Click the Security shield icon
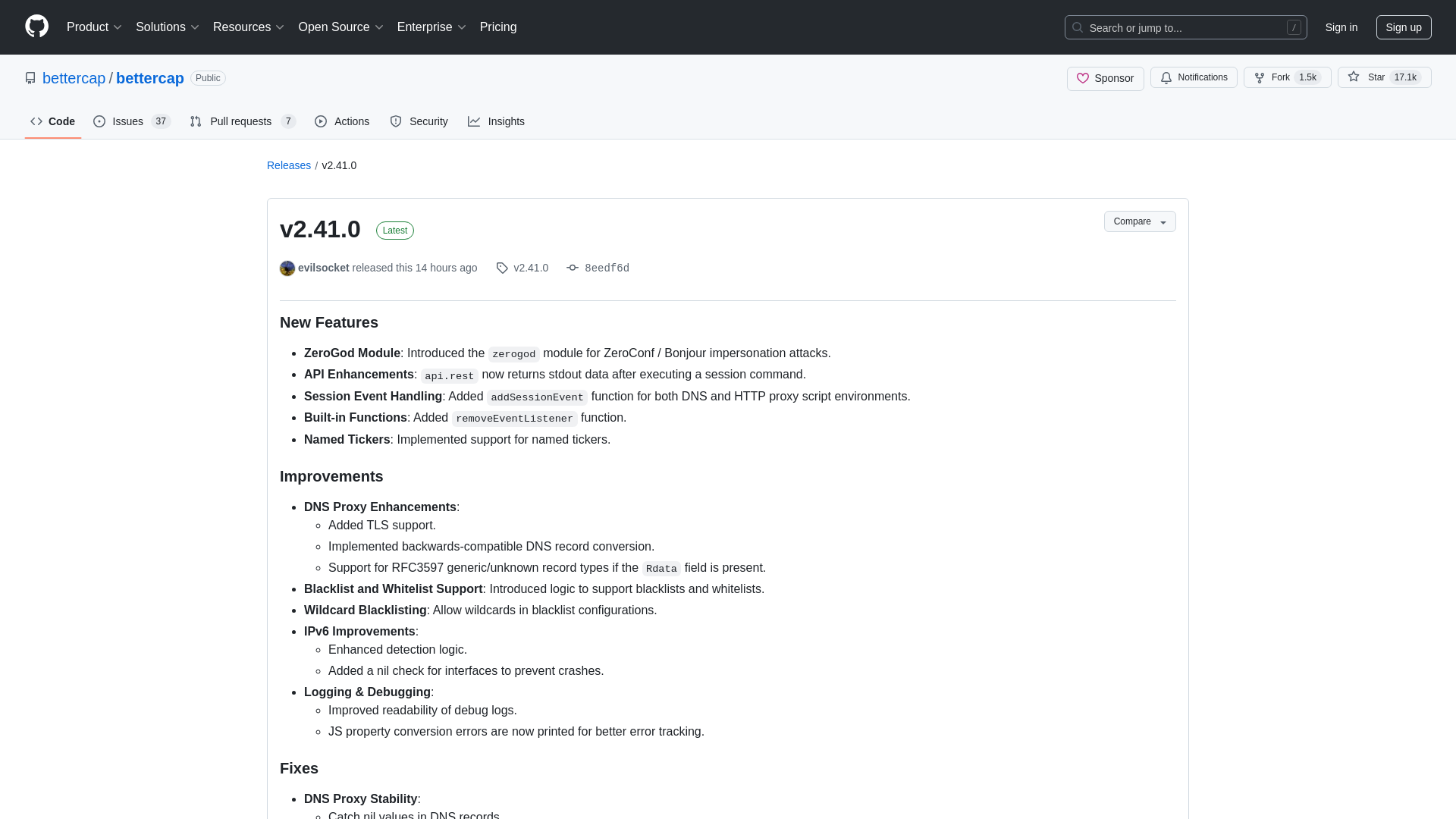Viewport: 1456px width, 819px height. point(396,121)
